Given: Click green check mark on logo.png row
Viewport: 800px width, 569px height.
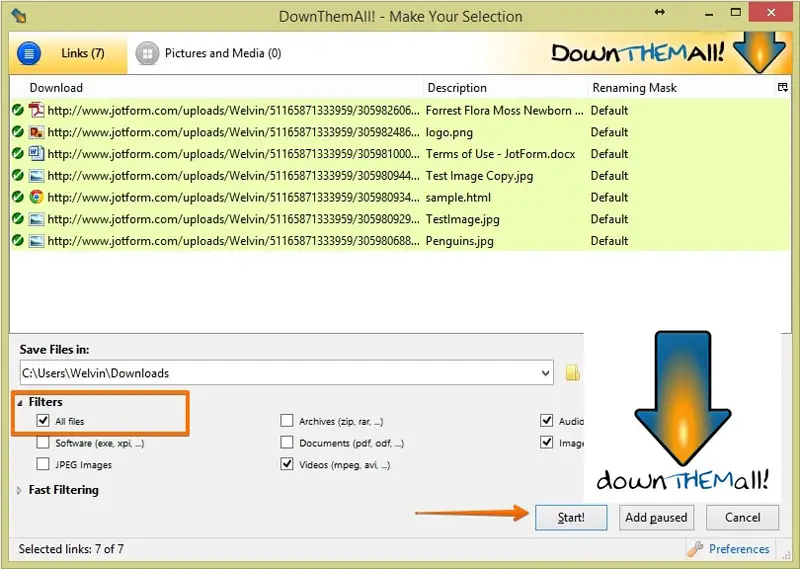Looking at the screenshot, I should [18, 132].
